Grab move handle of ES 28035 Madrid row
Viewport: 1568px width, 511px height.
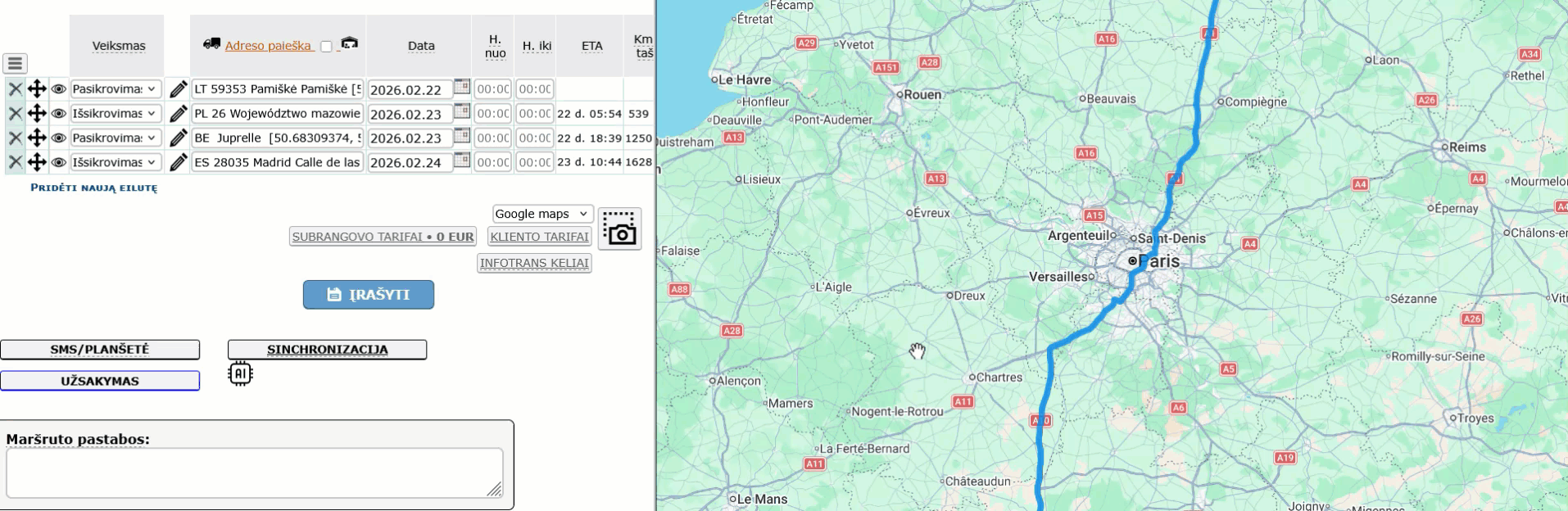coord(37,162)
